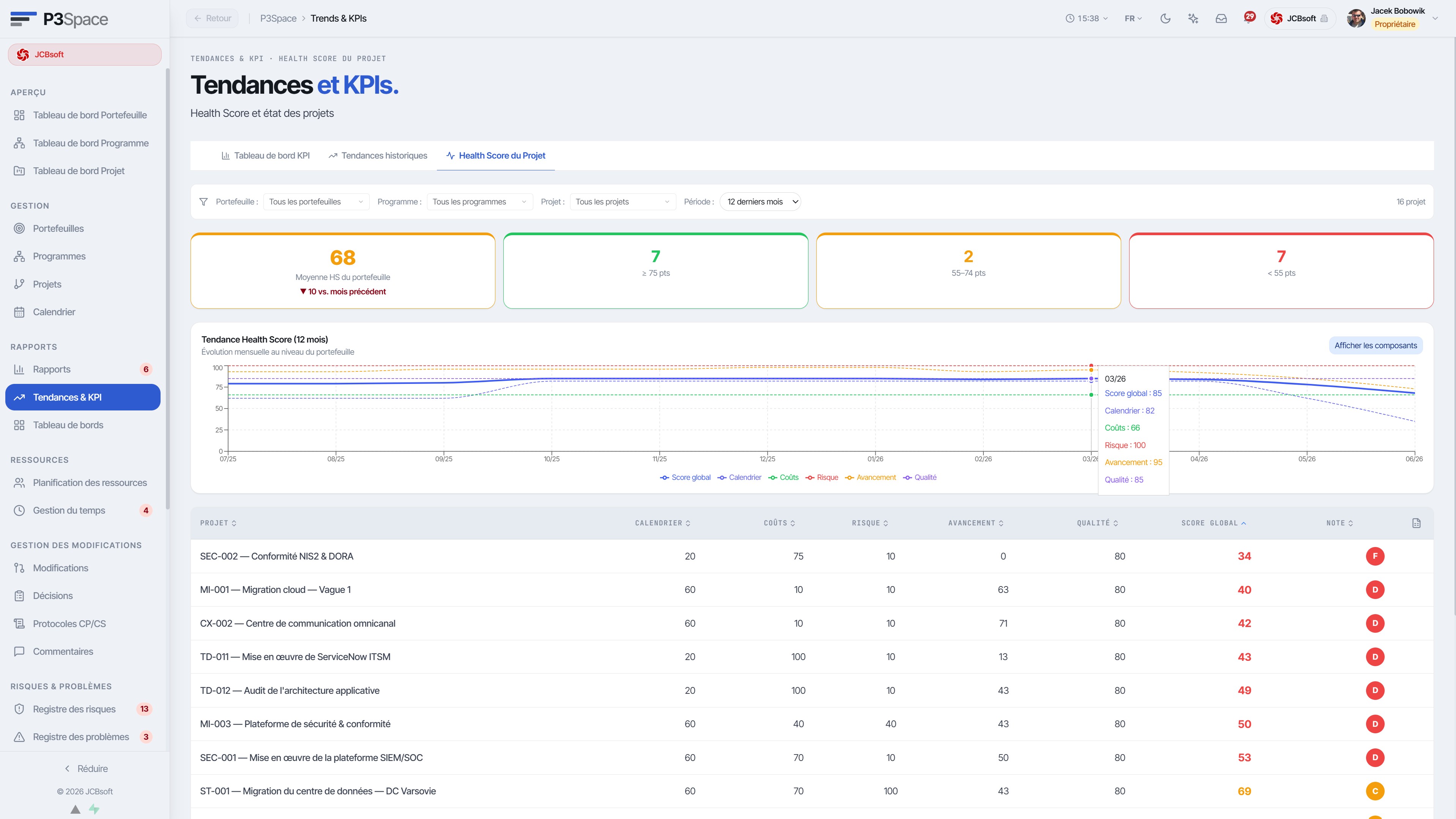Click Réduire to collapse sidebar
This screenshot has height=819, width=1456.
point(86,769)
